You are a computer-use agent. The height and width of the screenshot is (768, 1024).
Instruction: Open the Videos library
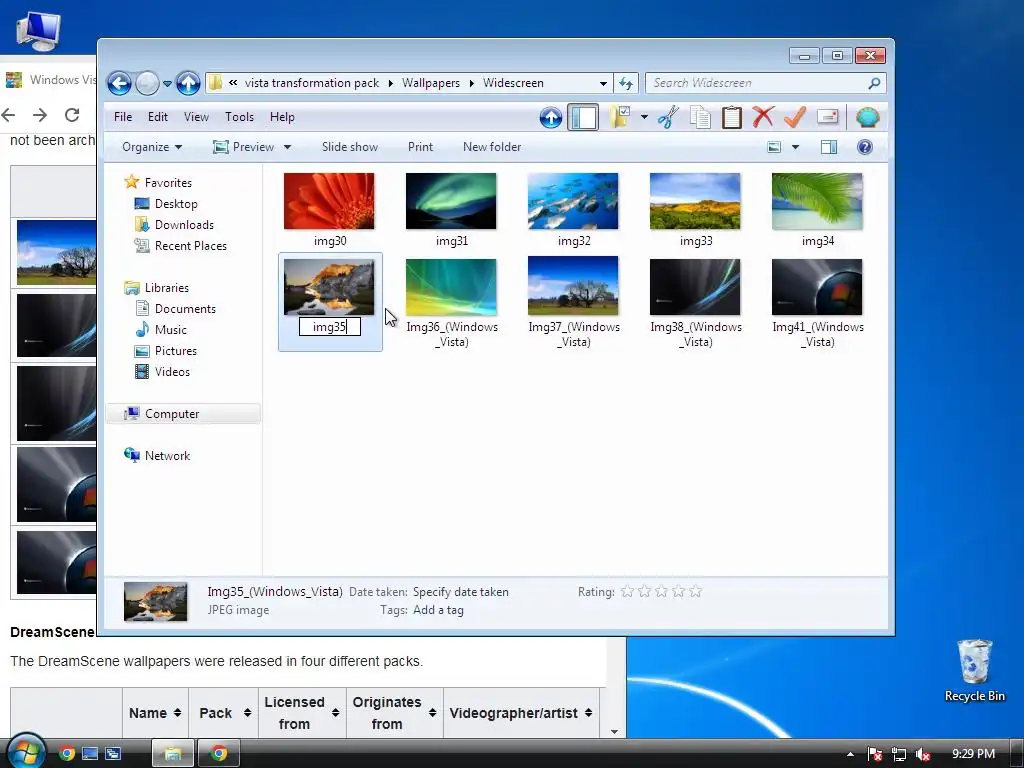tap(172, 372)
